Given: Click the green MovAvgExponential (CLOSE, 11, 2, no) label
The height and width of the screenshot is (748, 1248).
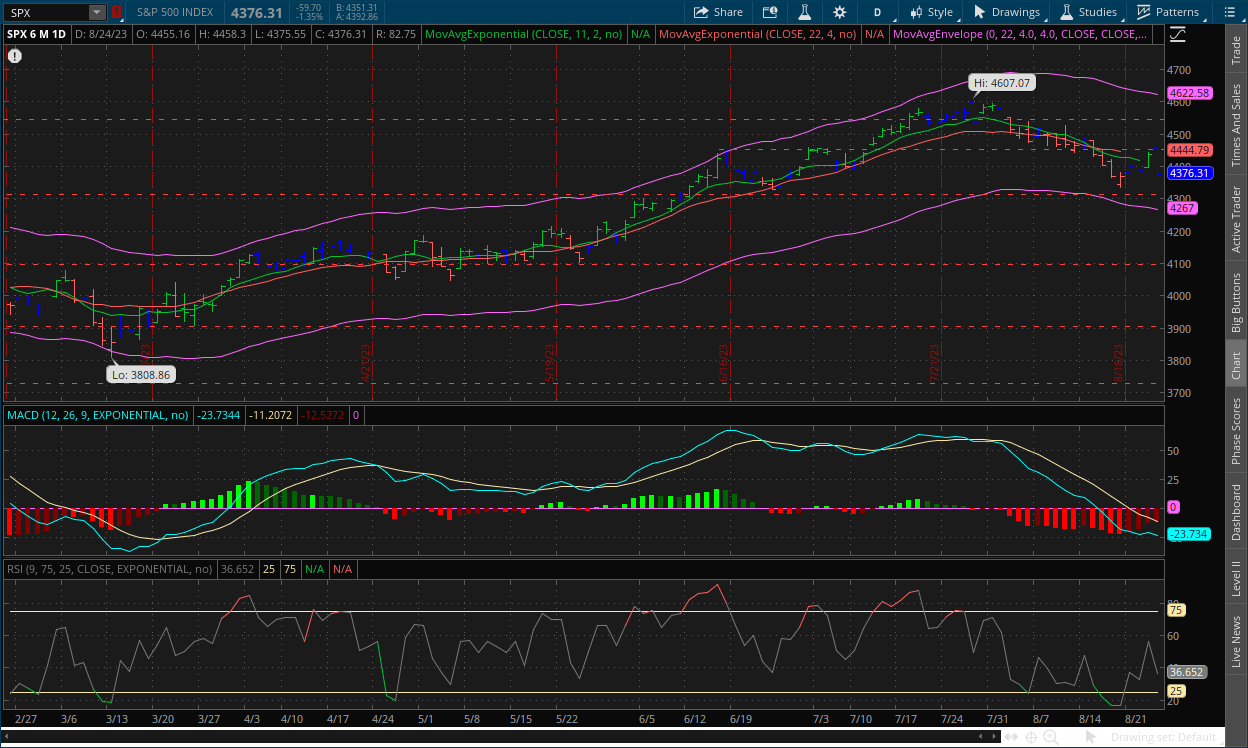Looking at the screenshot, I should point(523,33).
